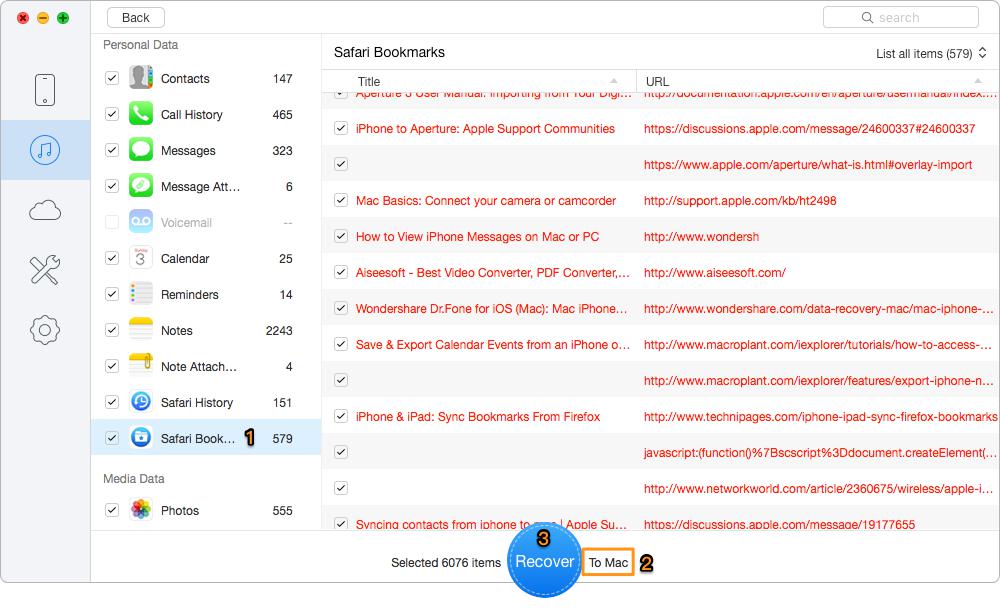
Task: Open the settings gear icon
Action: click(45, 330)
